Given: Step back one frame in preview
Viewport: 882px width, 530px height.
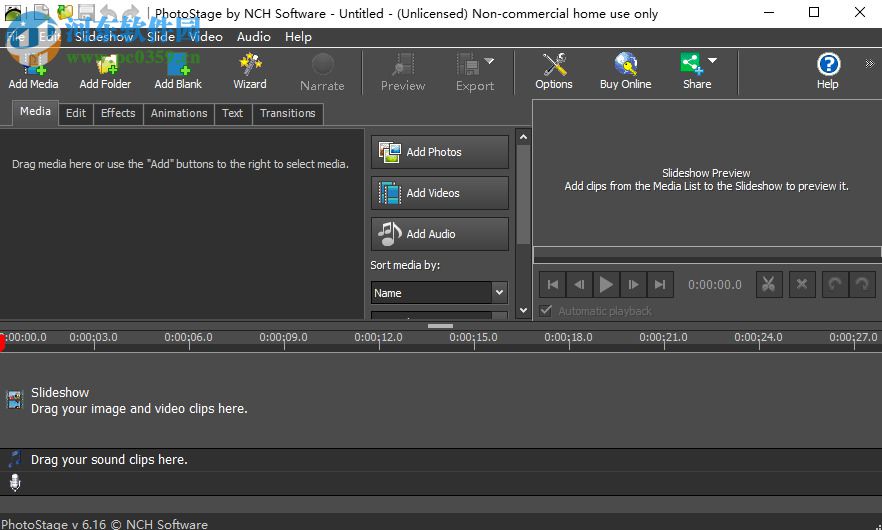Looking at the screenshot, I should pos(579,285).
